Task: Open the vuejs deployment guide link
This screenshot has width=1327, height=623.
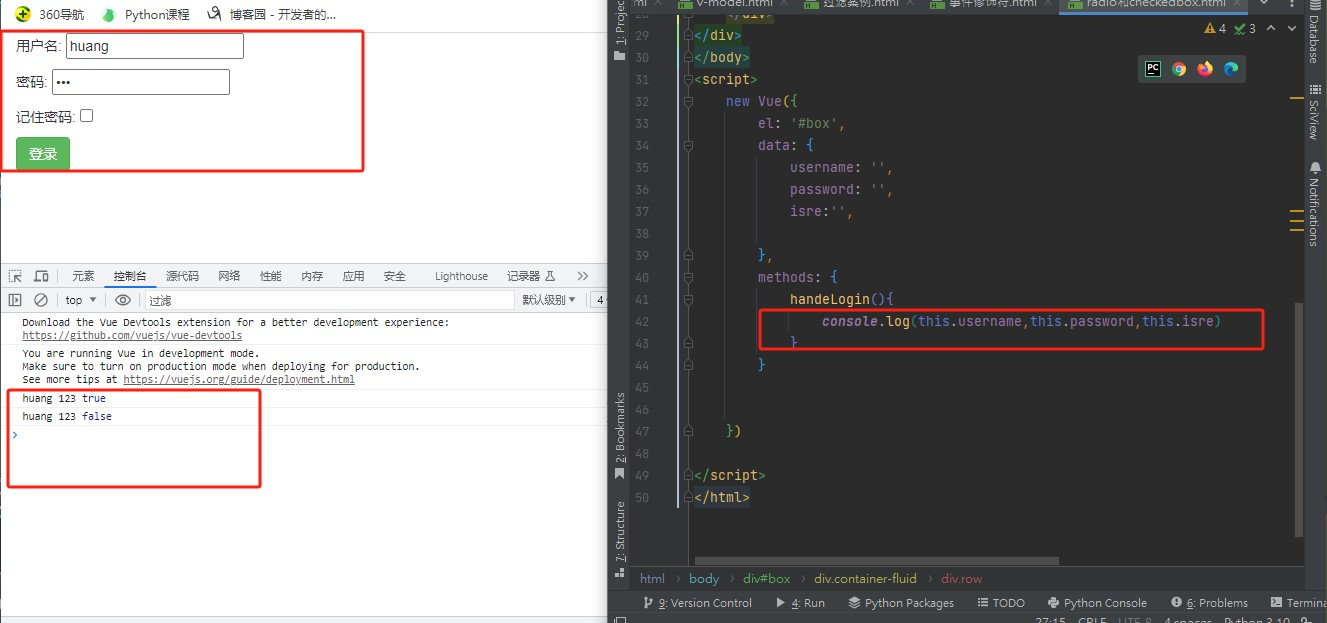Action: pyautogui.click(x=238, y=380)
